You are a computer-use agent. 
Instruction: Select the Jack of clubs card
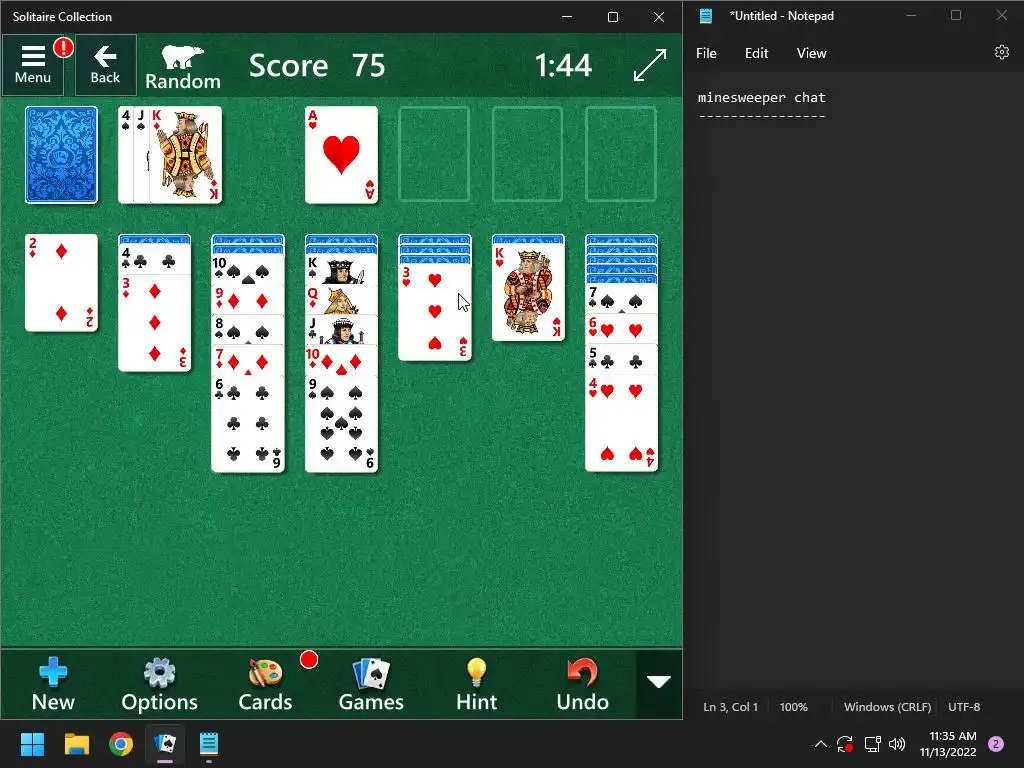click(342, 330)
